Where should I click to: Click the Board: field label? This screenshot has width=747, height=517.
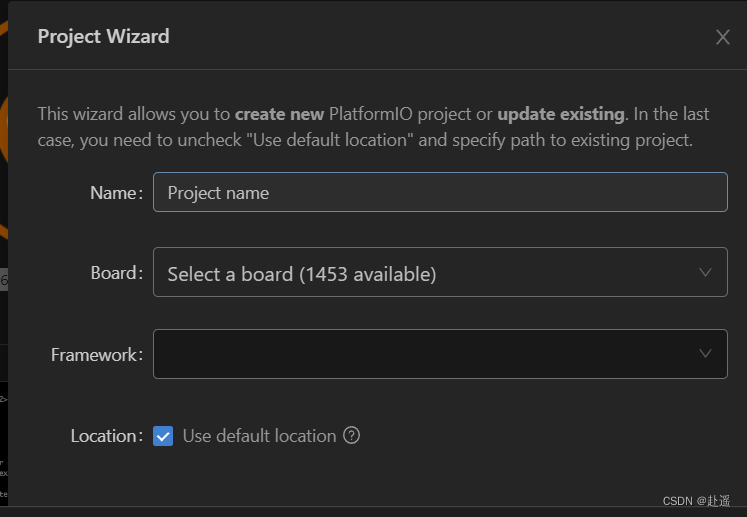[117, 273]
